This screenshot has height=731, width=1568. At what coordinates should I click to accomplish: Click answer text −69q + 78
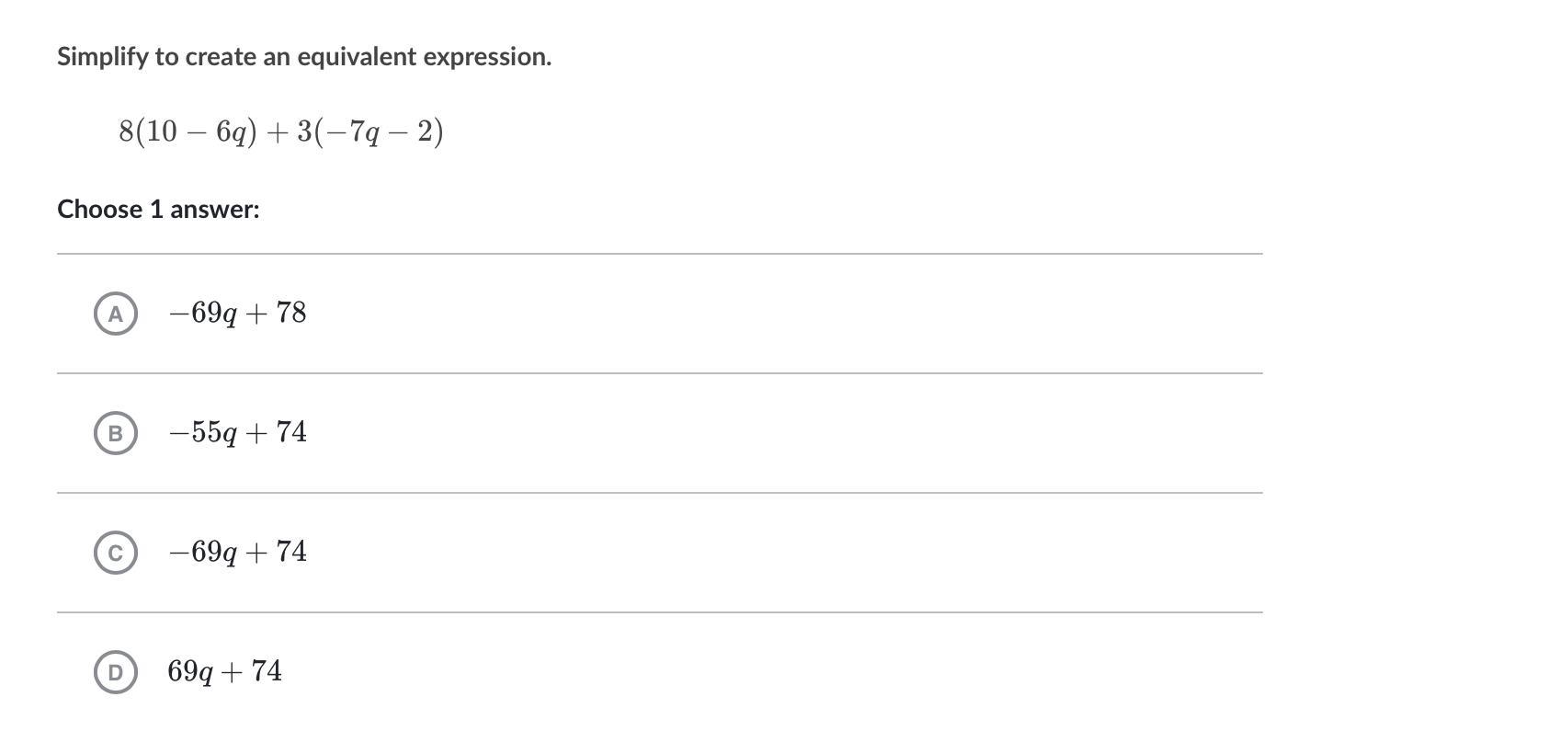(237, 314)
